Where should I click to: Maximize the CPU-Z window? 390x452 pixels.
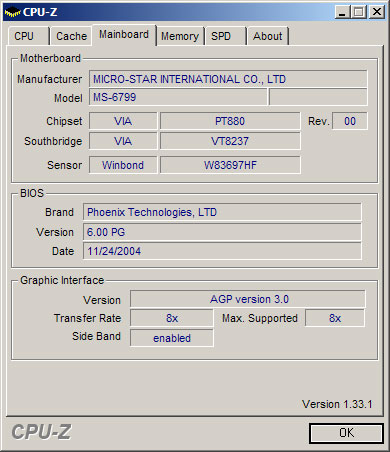point(359,12)
